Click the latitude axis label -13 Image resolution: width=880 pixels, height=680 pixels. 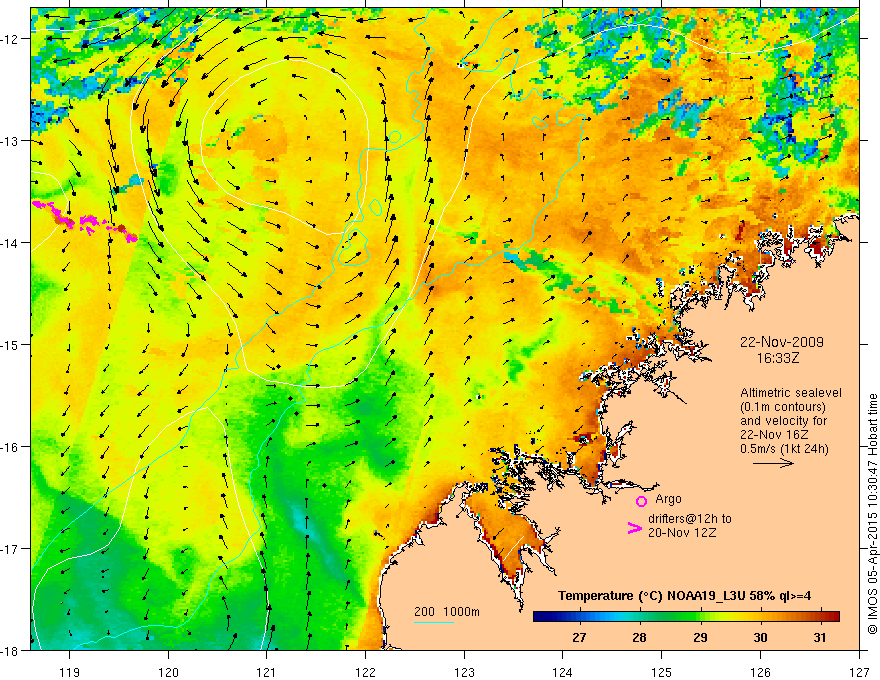(11, 140)
